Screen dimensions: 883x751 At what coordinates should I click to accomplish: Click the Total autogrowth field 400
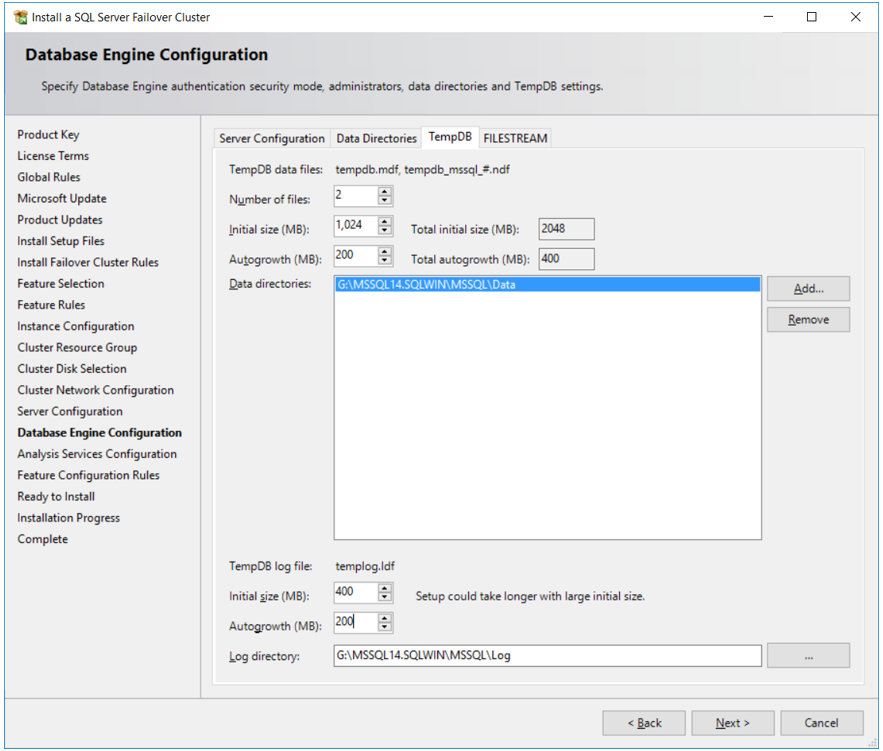(x=566, y=259)
